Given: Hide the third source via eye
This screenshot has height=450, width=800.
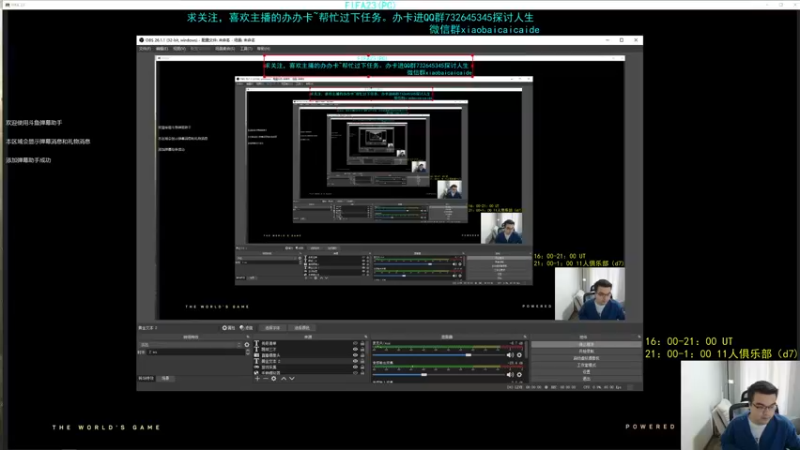Looking at the screenshot, I should click(x=355, y=355).
